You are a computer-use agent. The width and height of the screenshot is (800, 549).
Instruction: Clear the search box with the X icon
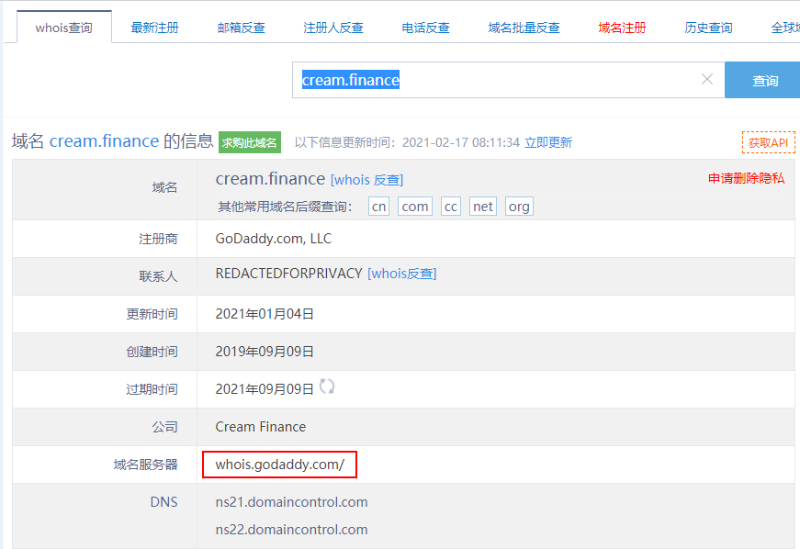tap(707, 80)
